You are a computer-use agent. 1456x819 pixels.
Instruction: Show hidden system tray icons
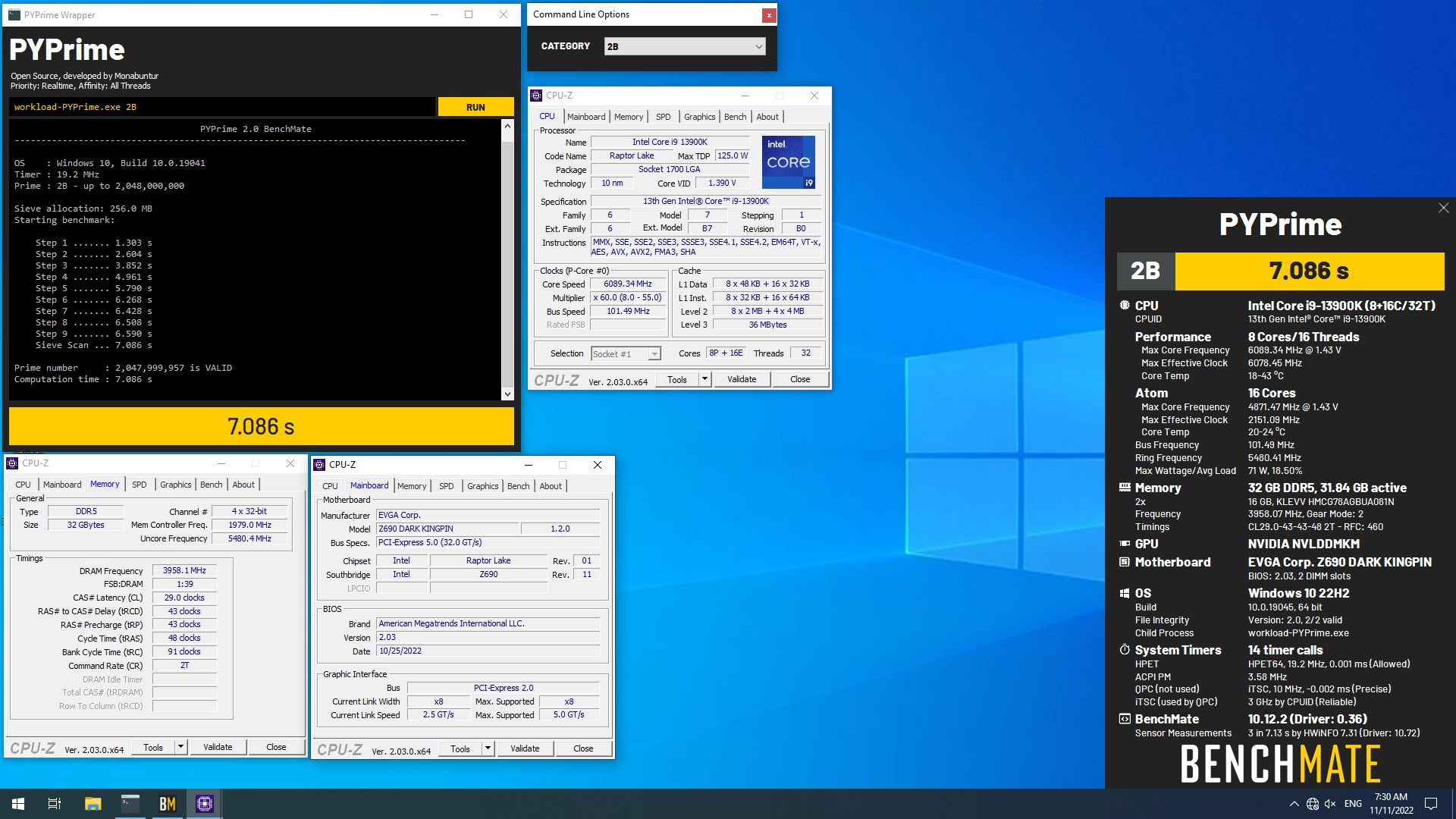click(x=1294, y=804)
